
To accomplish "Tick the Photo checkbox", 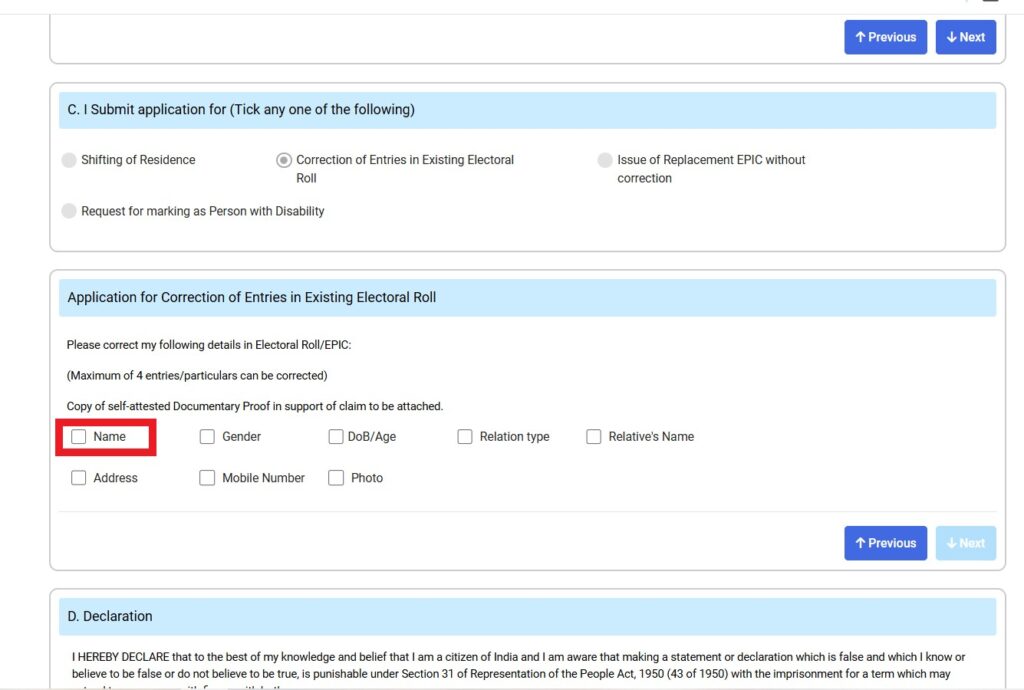I will pos(336,478).
